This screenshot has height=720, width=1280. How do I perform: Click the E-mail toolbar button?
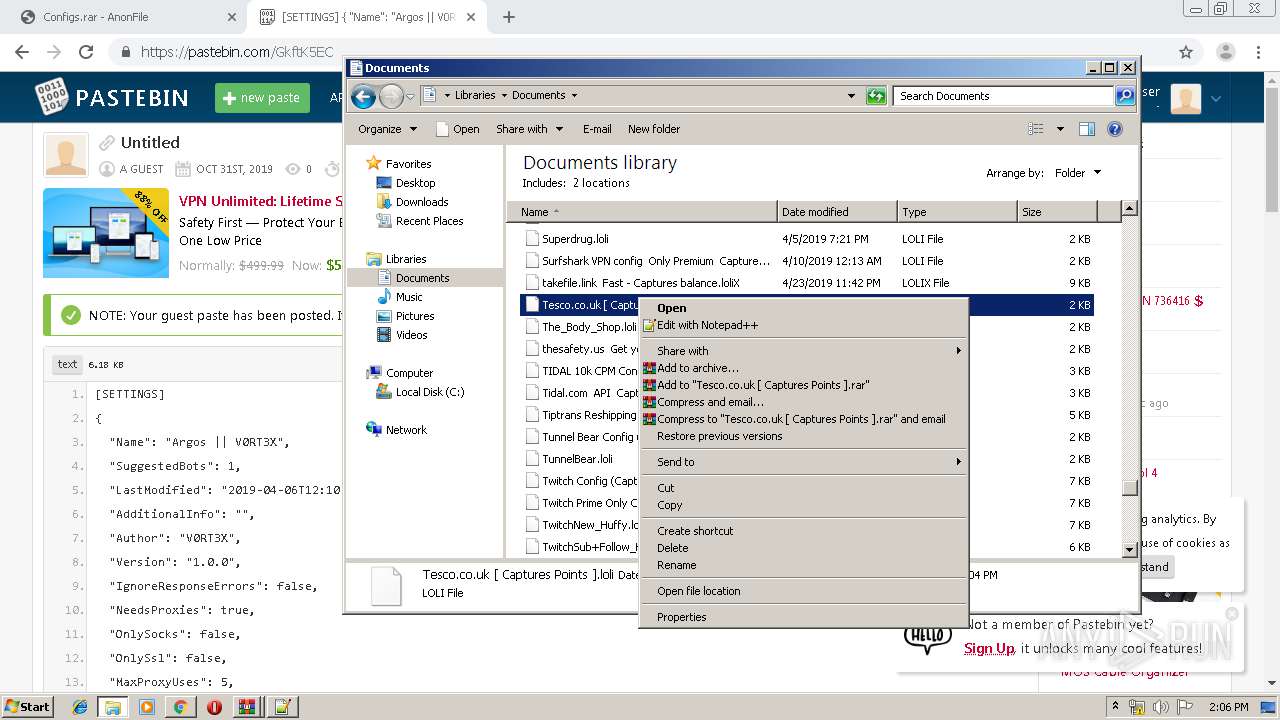tap(597, 129)
